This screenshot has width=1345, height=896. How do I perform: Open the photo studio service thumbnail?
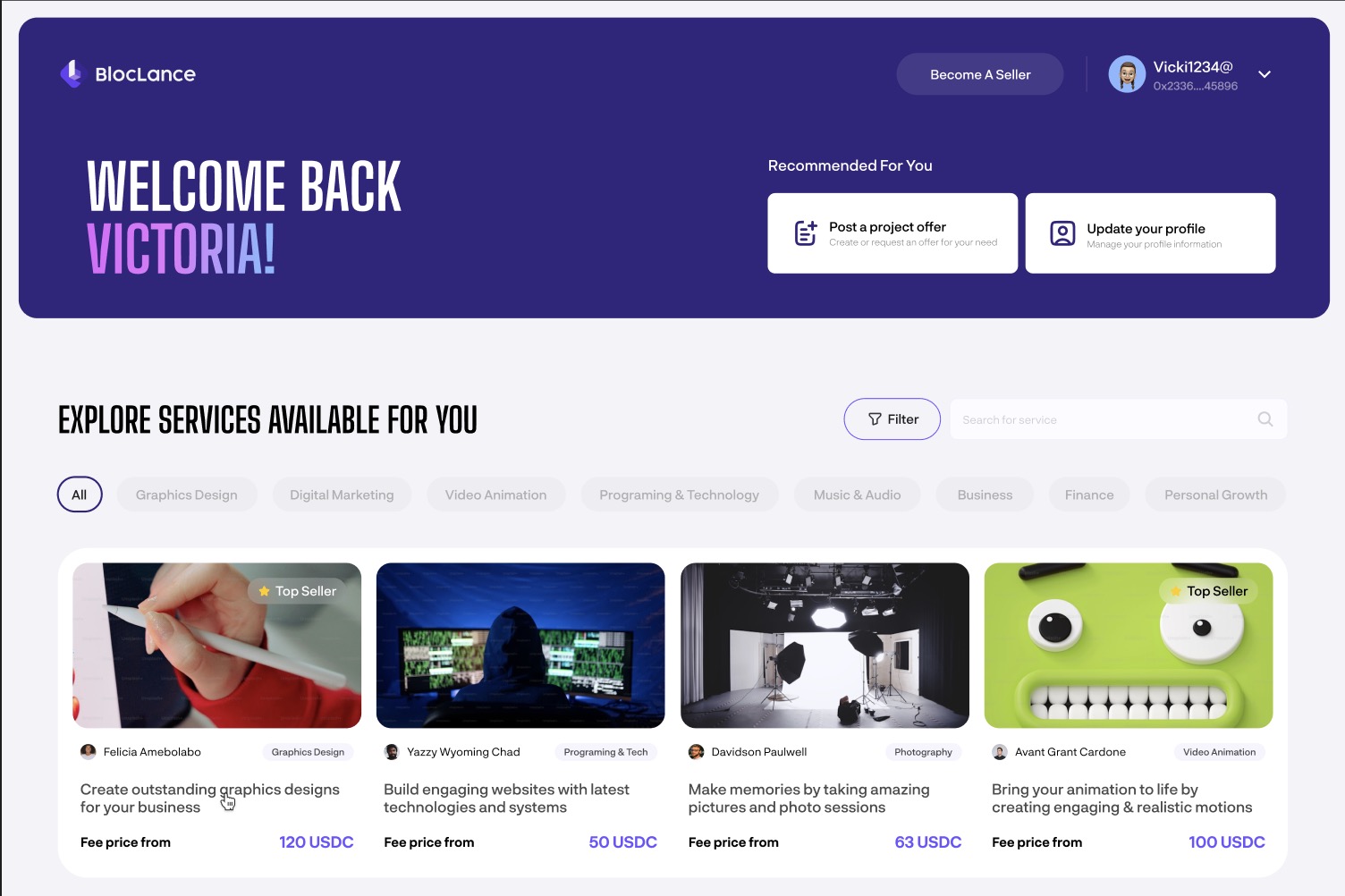coord(825,646)
